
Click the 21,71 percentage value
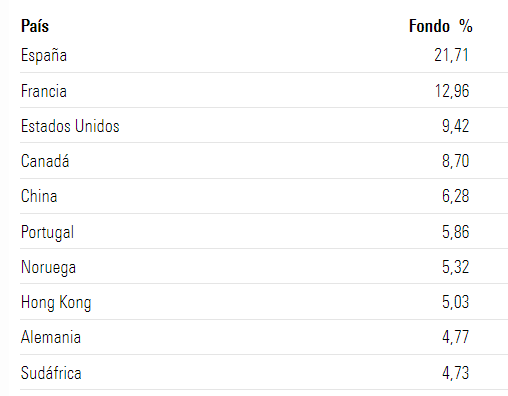pyautogui.click(x=452, y=55)
